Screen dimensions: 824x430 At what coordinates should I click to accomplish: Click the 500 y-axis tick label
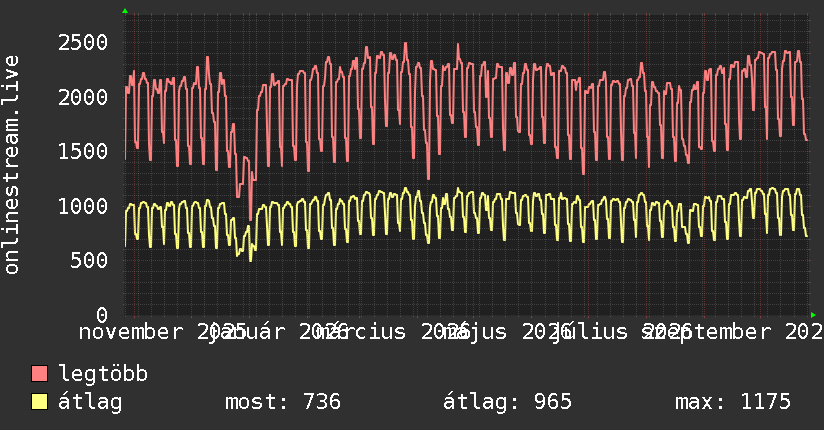[x=89, y=260]
